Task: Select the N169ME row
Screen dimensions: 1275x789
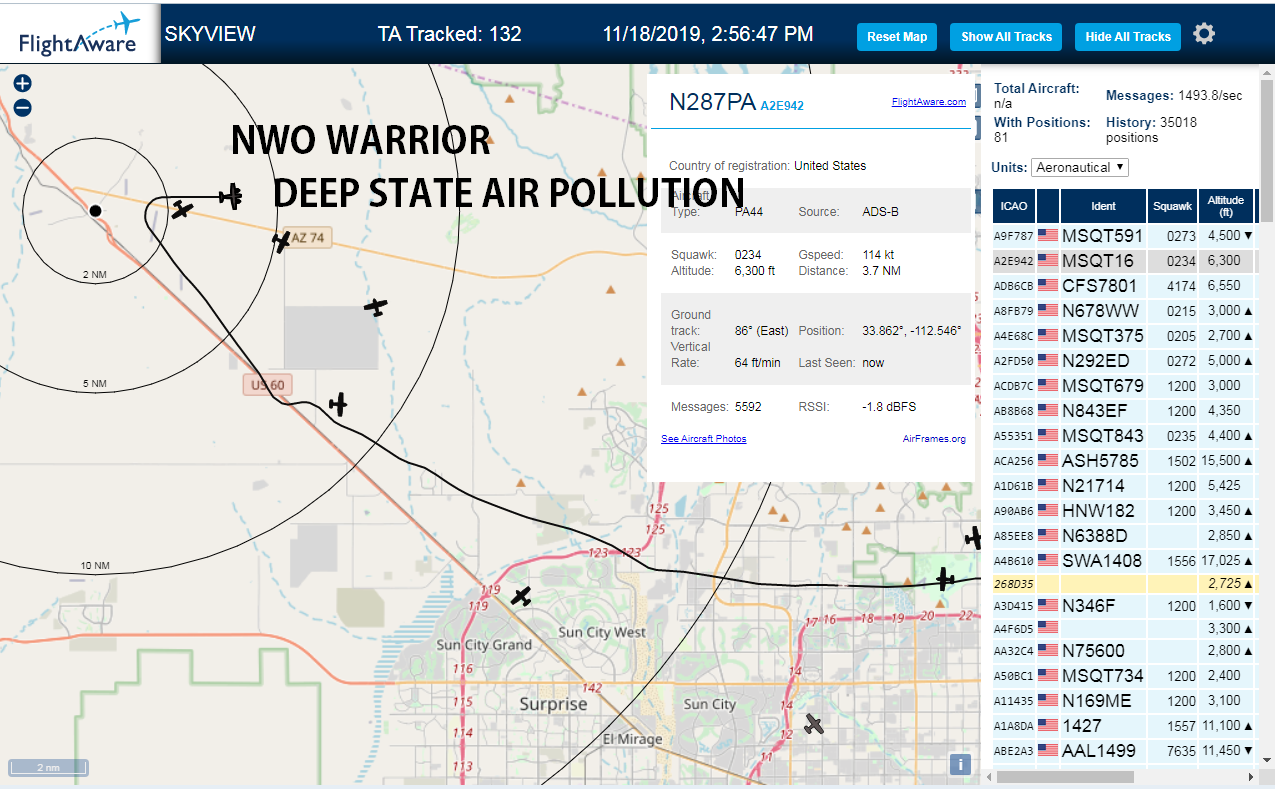Action: pyautogui.click(x=1124, y=701)
